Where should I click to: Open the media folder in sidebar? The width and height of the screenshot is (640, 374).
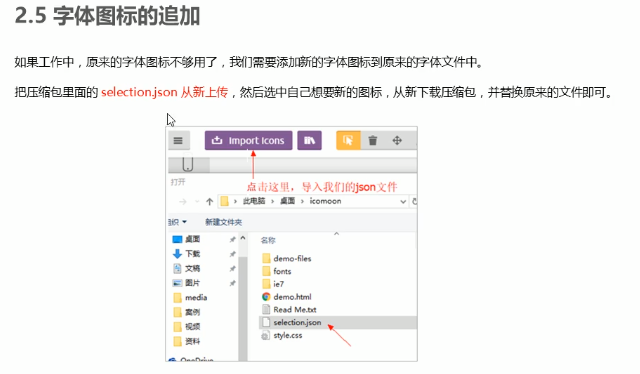click(x=196, y=297)
